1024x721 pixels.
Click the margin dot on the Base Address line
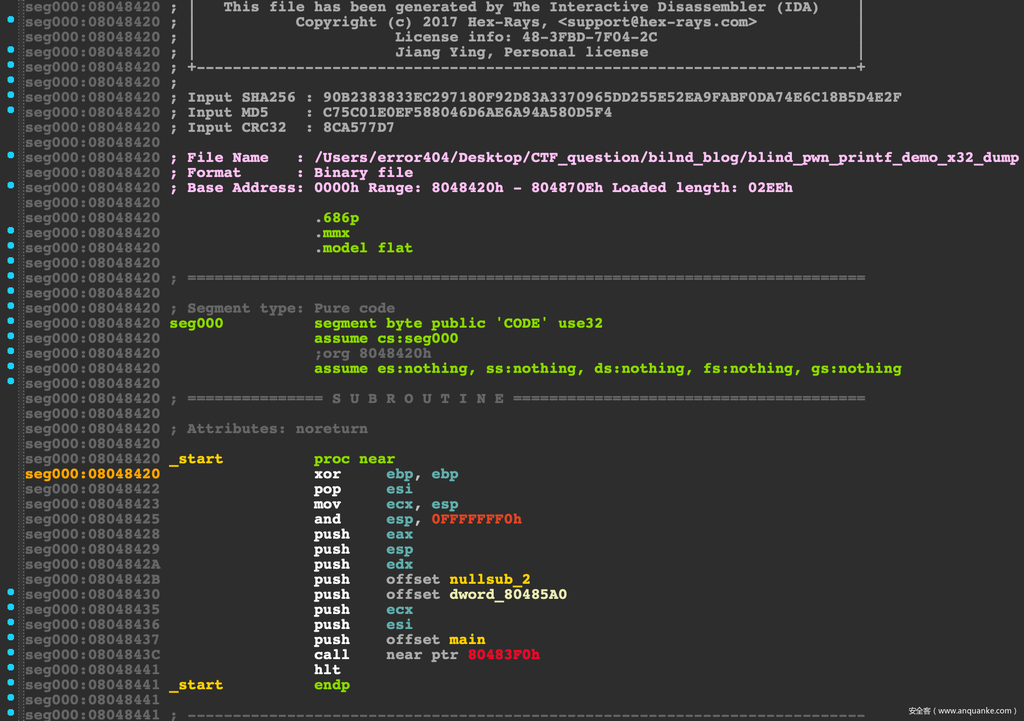11,185
